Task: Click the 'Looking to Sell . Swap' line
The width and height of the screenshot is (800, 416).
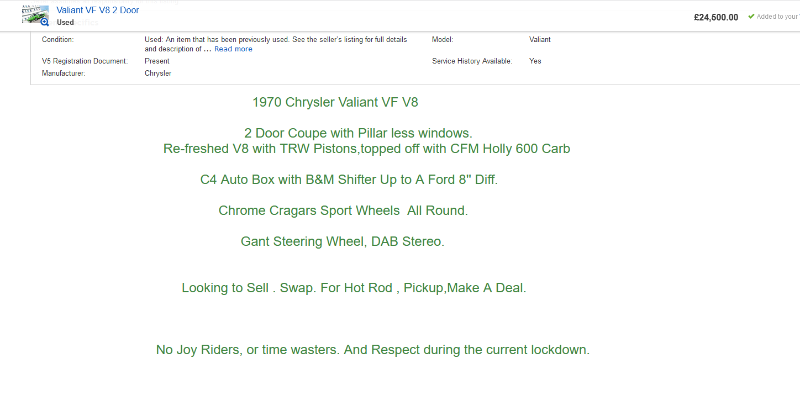Action: 354,288
